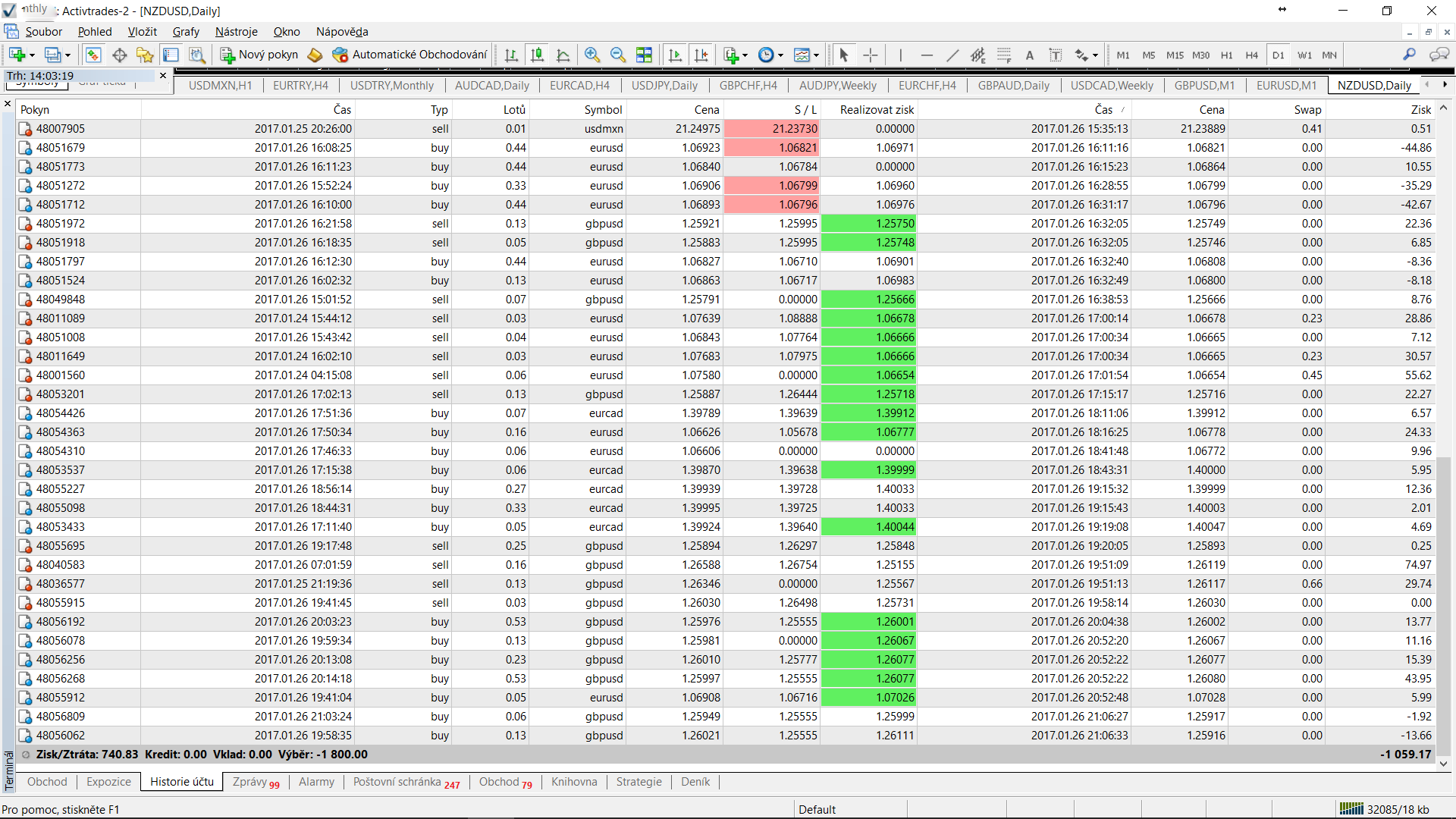Open the Obchod terminal tab
Screen dimensions: 1456x819
pyautogui.click(x=47, y=782)
